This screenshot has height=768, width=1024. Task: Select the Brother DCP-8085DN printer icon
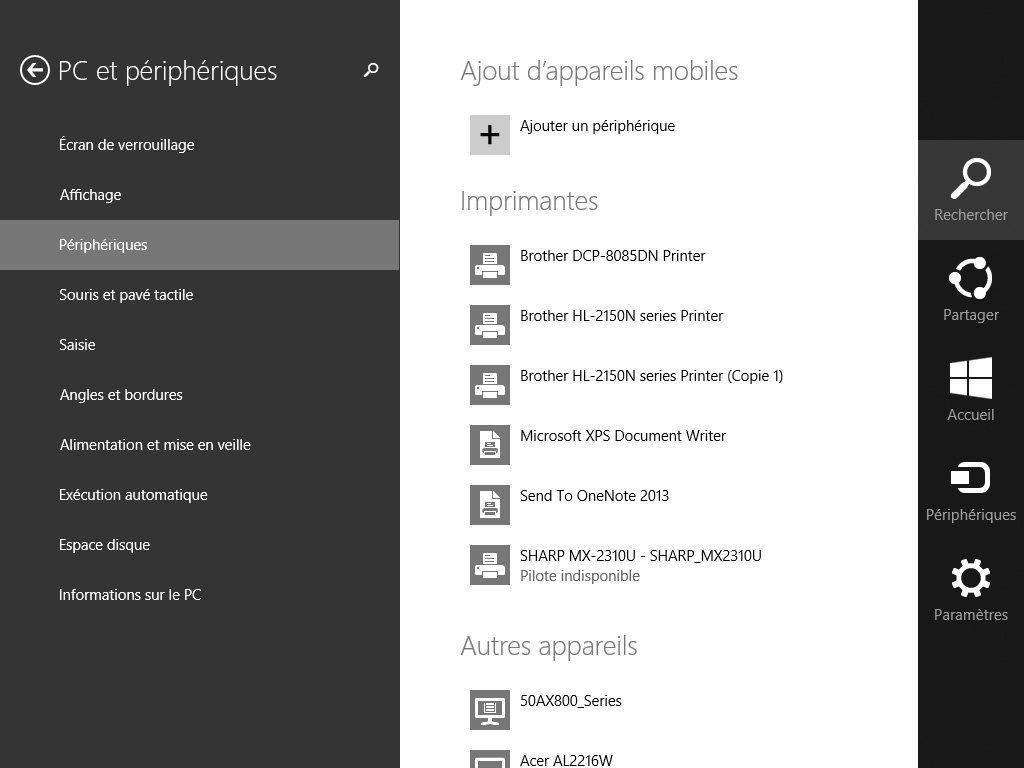point(490,265)
